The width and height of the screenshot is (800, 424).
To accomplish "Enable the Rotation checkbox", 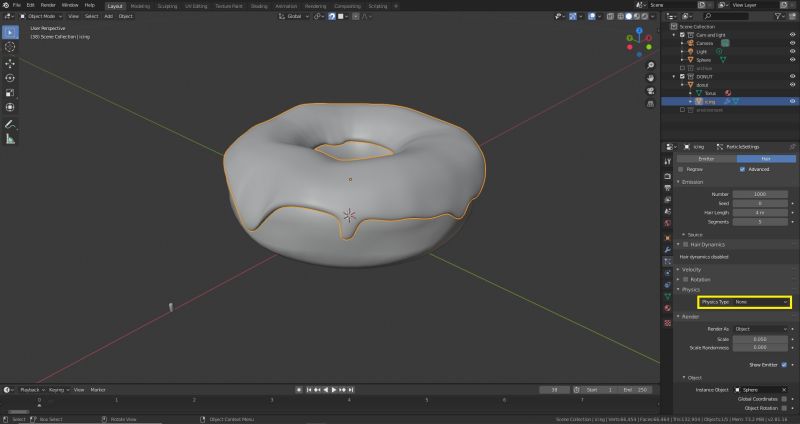I will click(x=686, y=280).
